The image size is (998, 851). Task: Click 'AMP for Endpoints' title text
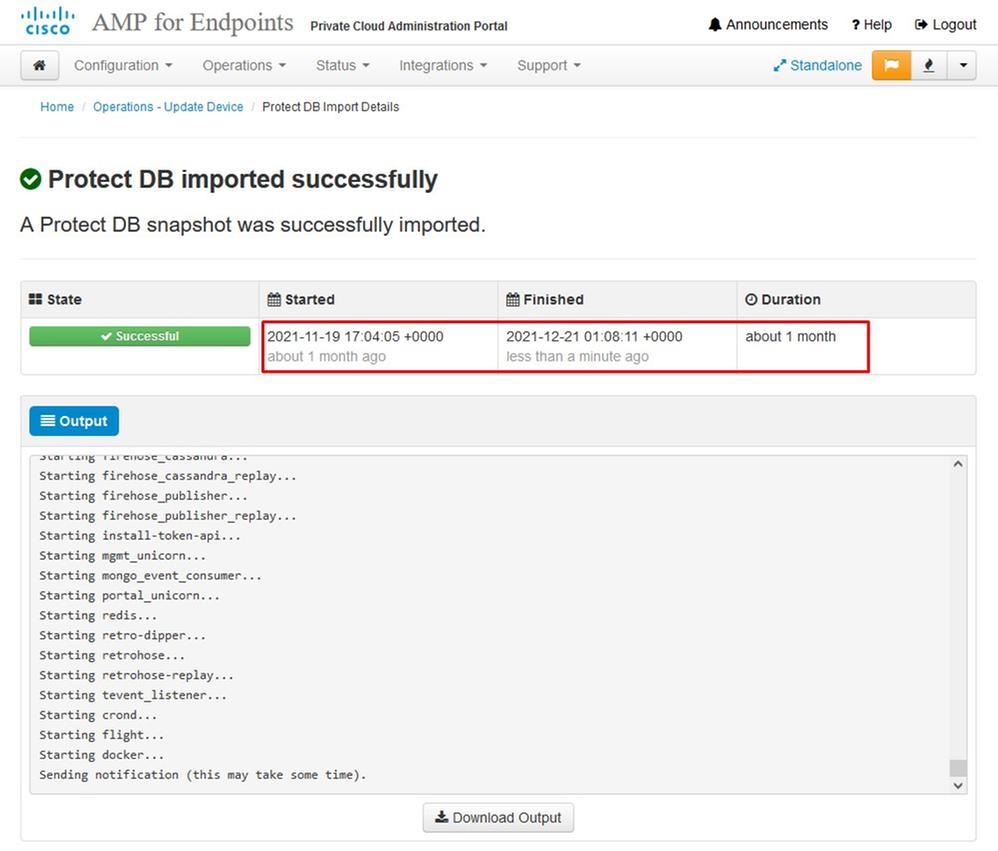tap(193, 22)
